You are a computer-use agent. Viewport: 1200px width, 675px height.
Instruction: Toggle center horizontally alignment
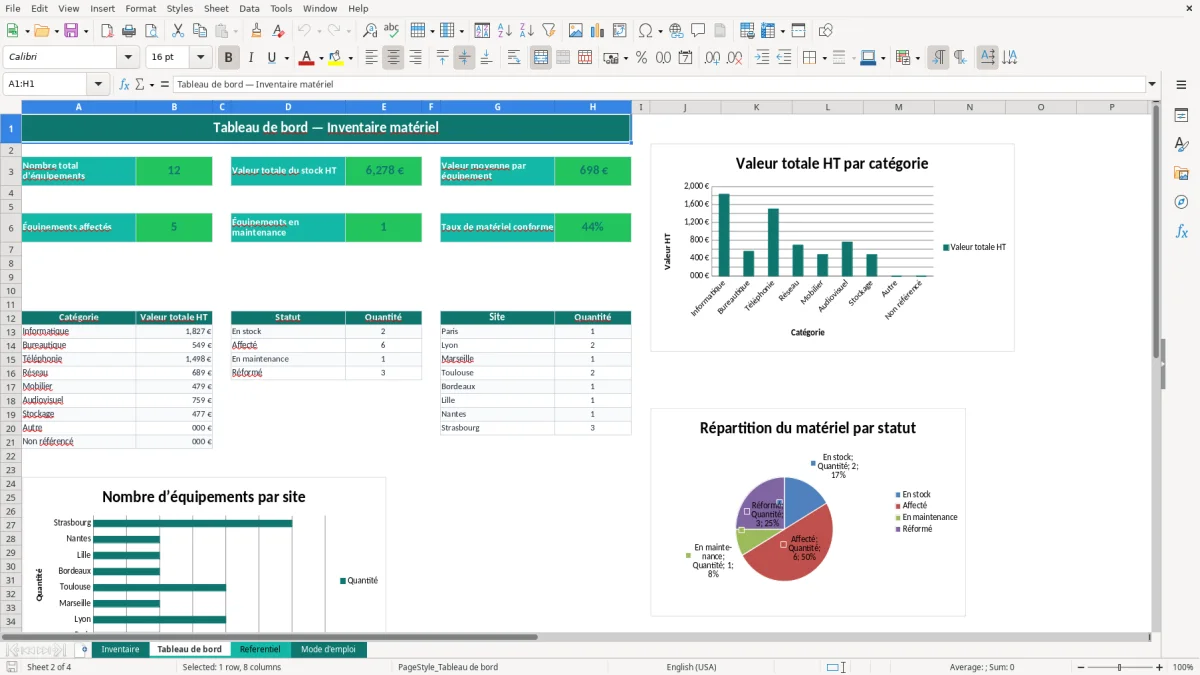tap(393, 58)
